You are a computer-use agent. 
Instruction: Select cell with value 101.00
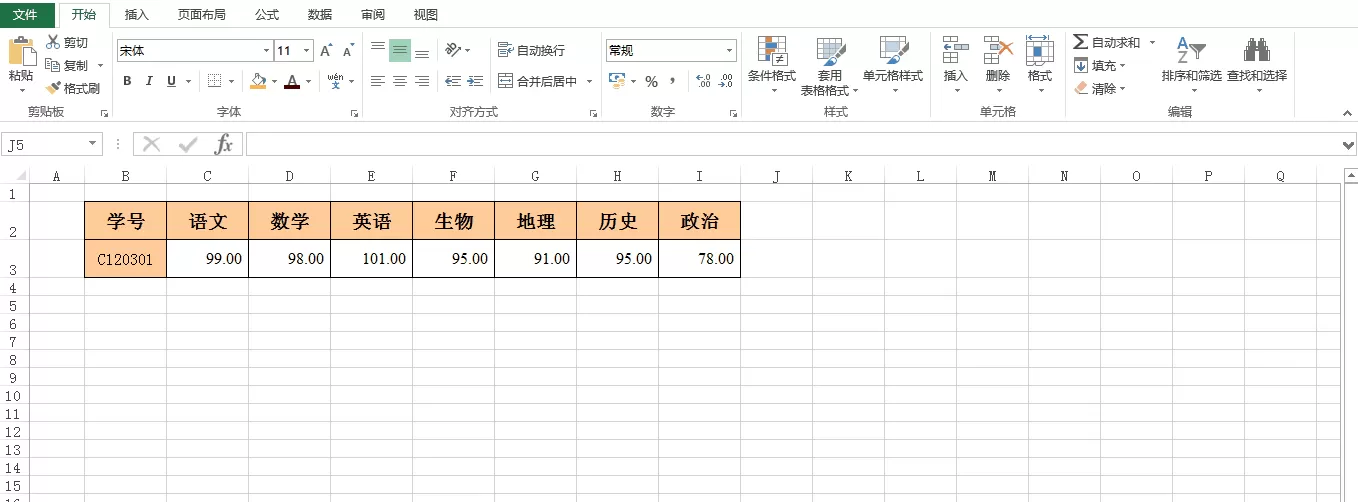[x=371, y=259]
